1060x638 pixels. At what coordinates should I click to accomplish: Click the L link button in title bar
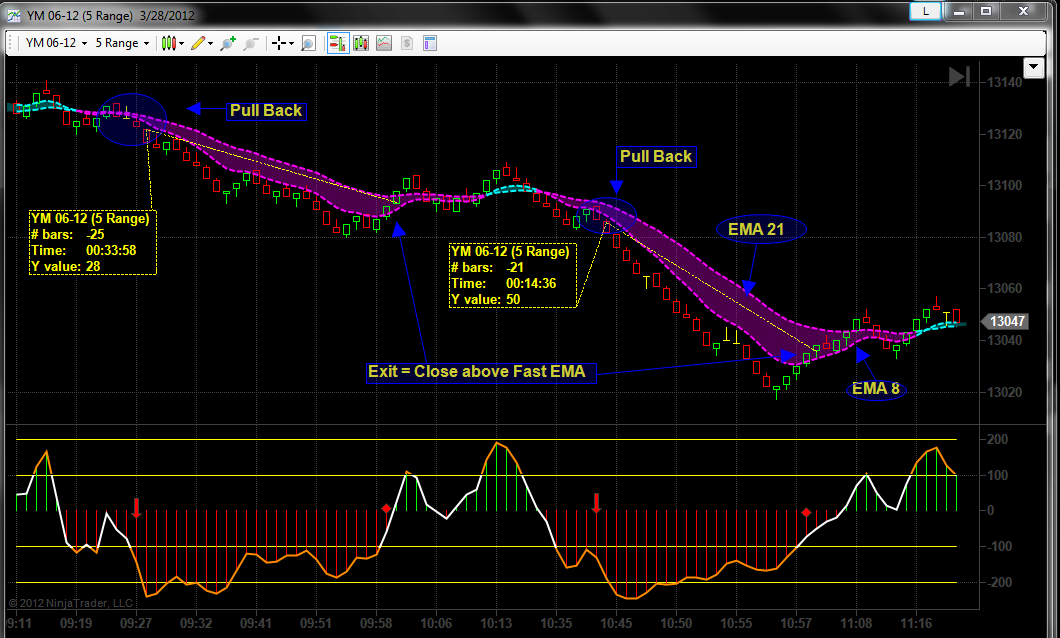[925, 11]
